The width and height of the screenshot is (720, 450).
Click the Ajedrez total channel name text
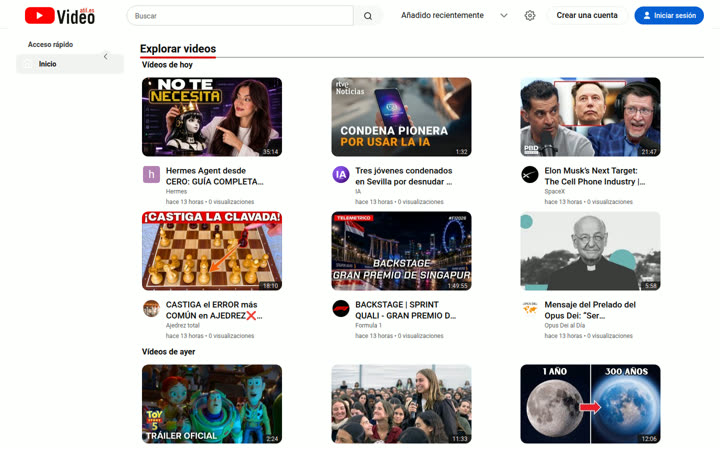[x=183, y=325]
